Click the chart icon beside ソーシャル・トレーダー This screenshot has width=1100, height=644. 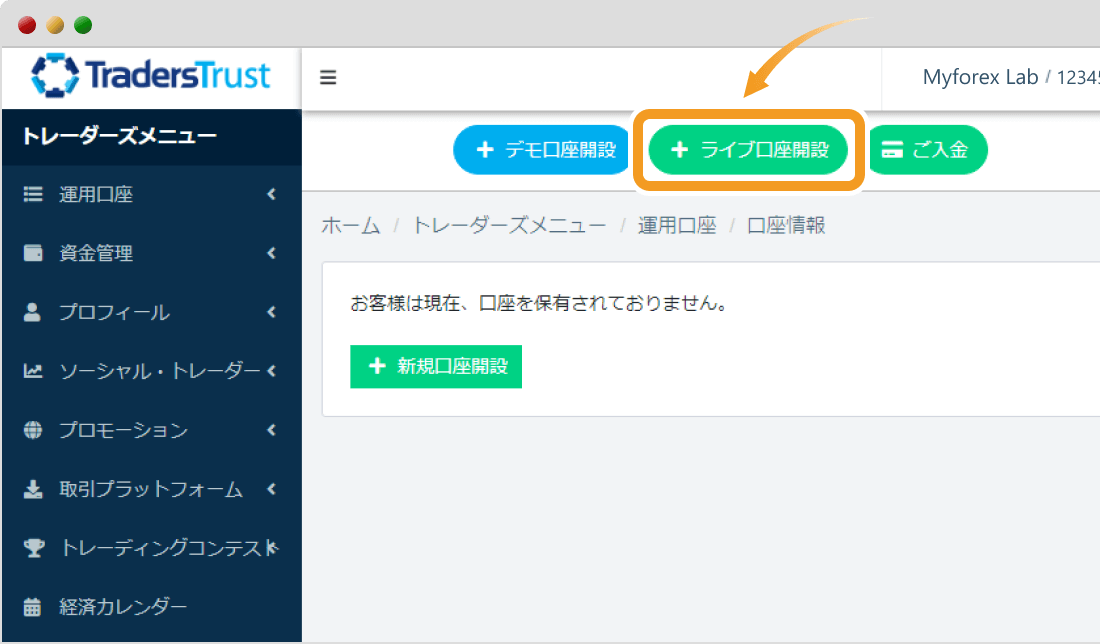(33, 372)
